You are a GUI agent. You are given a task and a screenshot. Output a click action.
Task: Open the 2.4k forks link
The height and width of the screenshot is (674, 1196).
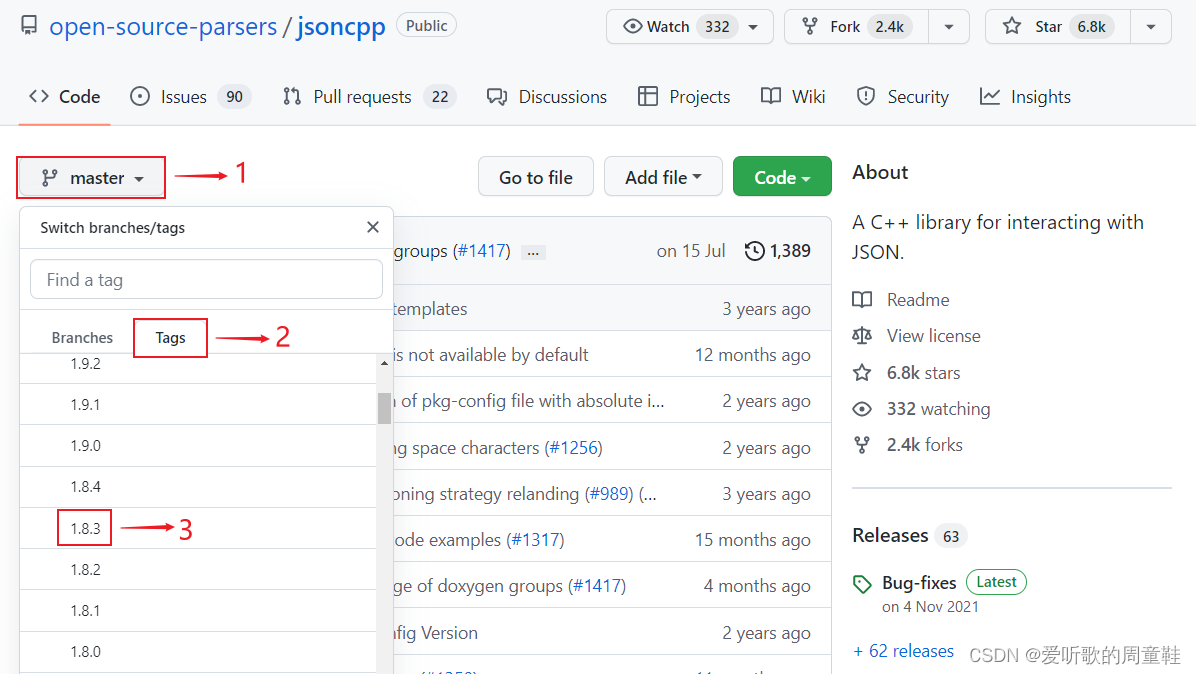pyautogui.click(x=924, y=445)
